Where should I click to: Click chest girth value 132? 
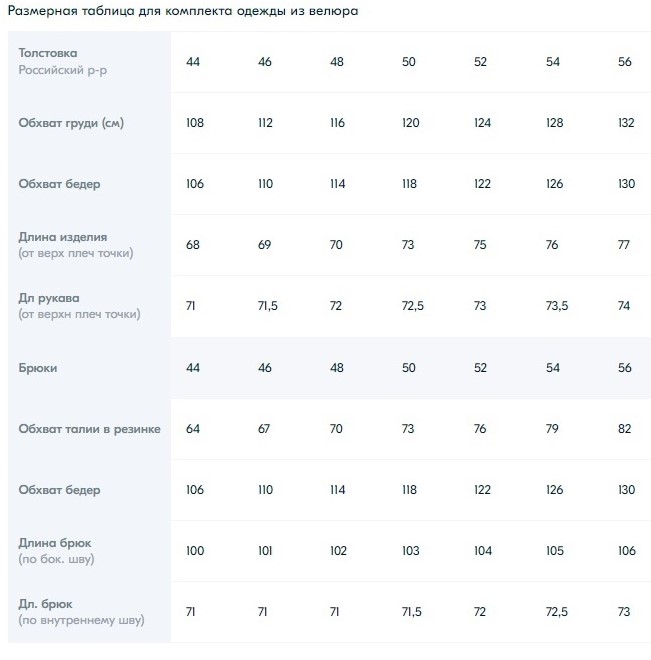[626, 123]
